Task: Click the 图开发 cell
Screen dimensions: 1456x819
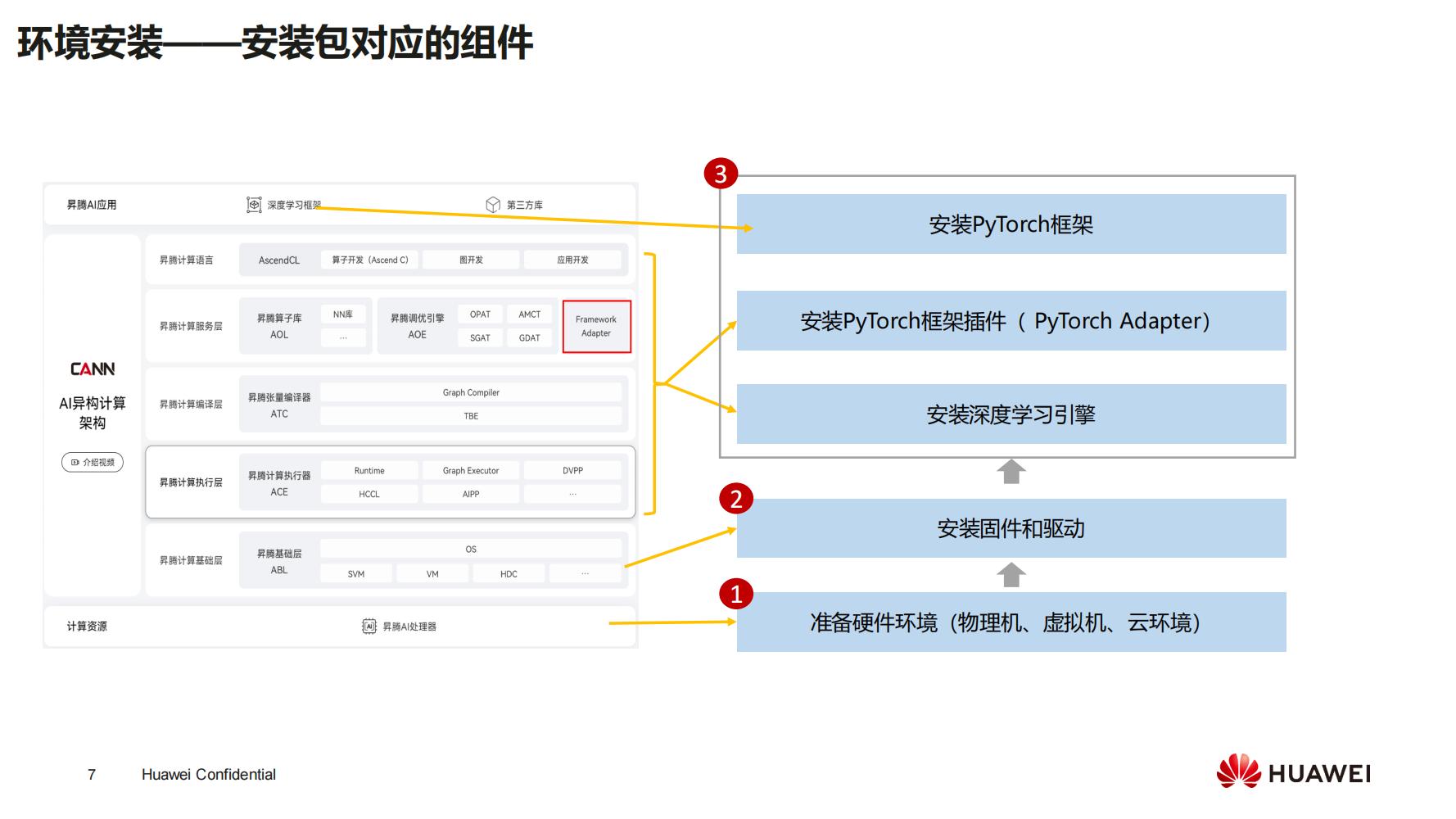Action: pyautogui.click(x=471, y=260)
